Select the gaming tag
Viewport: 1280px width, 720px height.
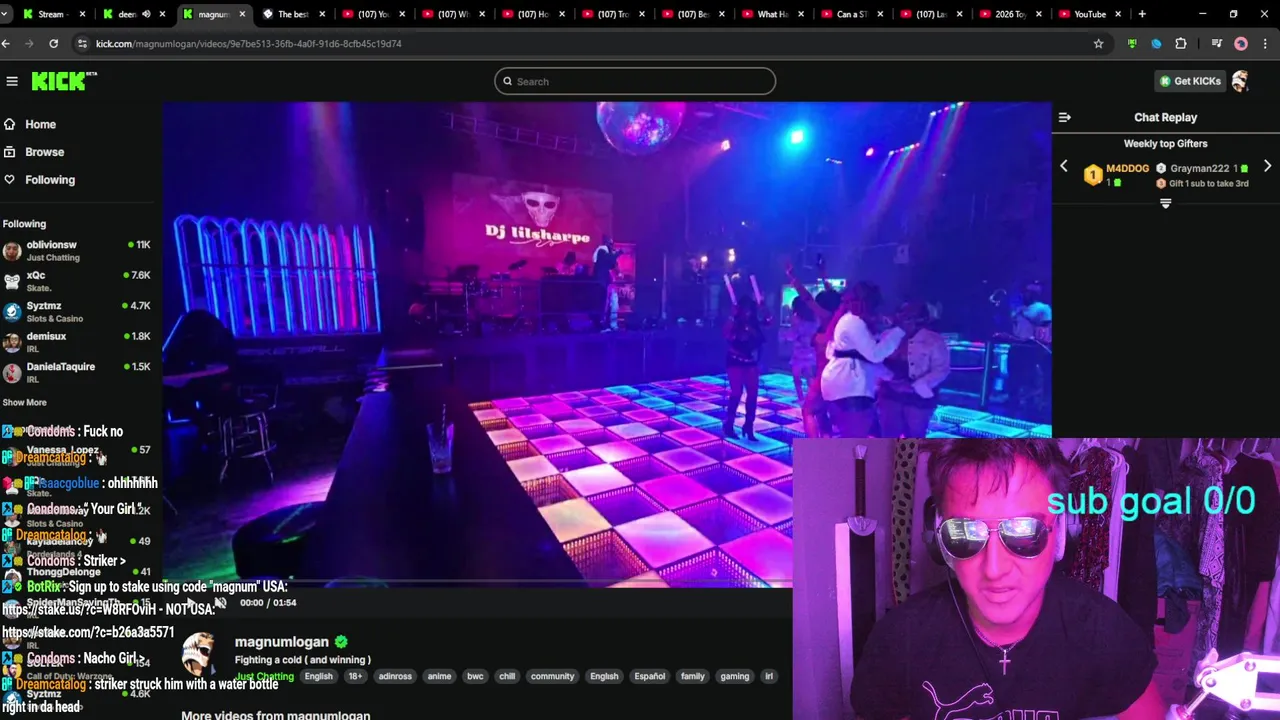[x=735, y=676]
